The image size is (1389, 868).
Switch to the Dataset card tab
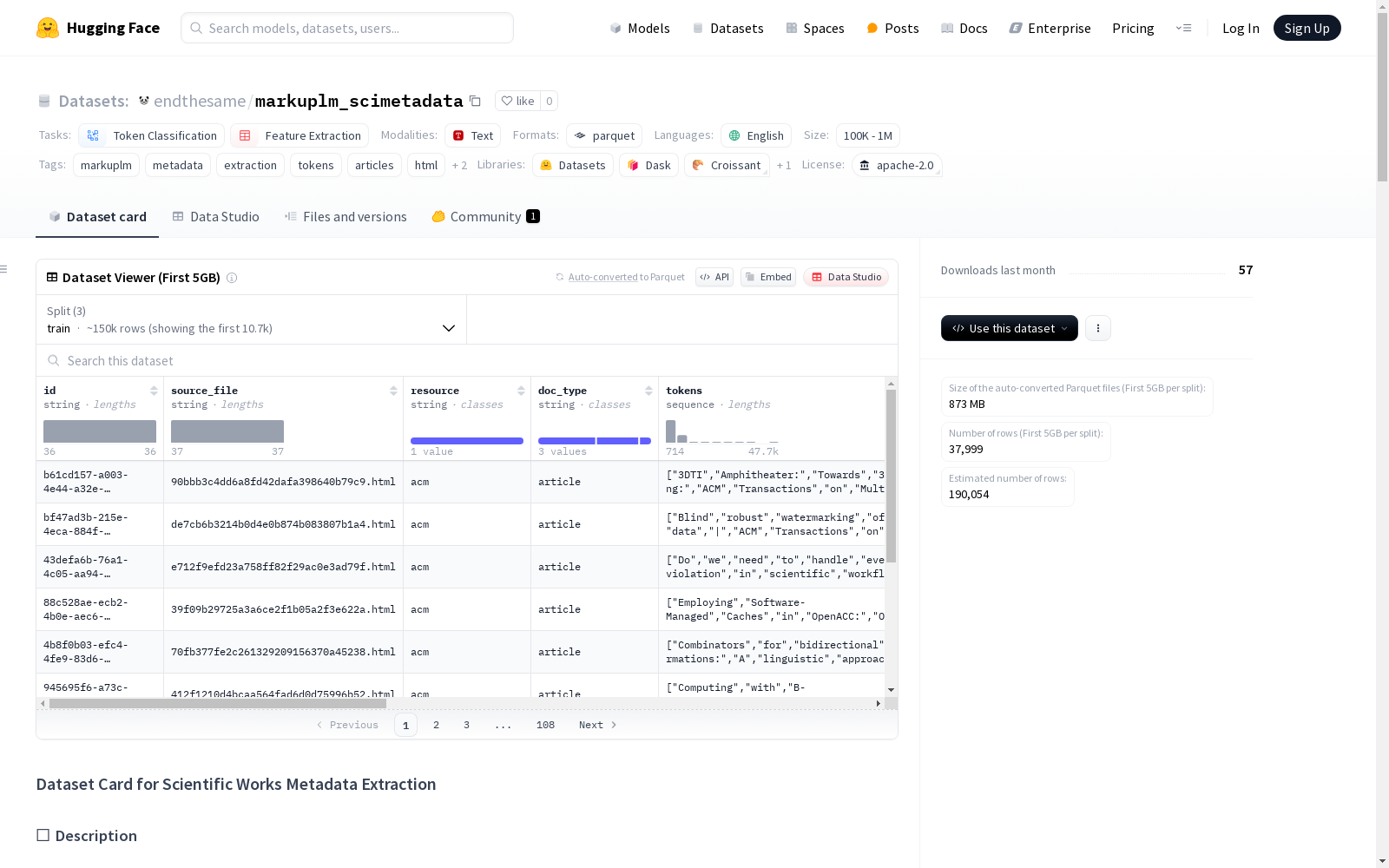coord(97,217)
